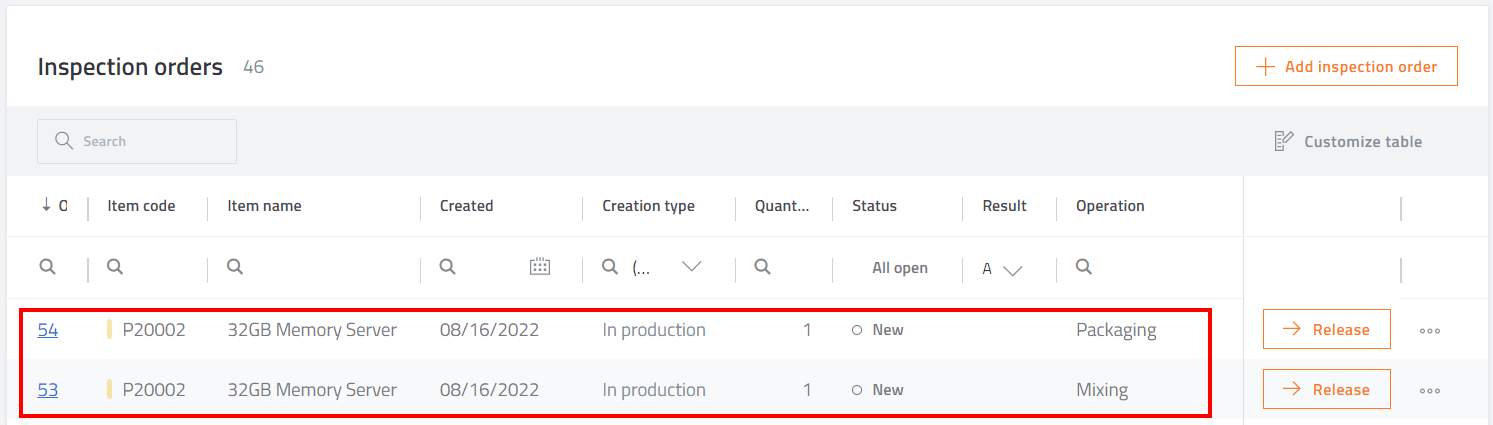
Task: Click the magnifier in Operation filter column
Action: (x=1083, y=267)
